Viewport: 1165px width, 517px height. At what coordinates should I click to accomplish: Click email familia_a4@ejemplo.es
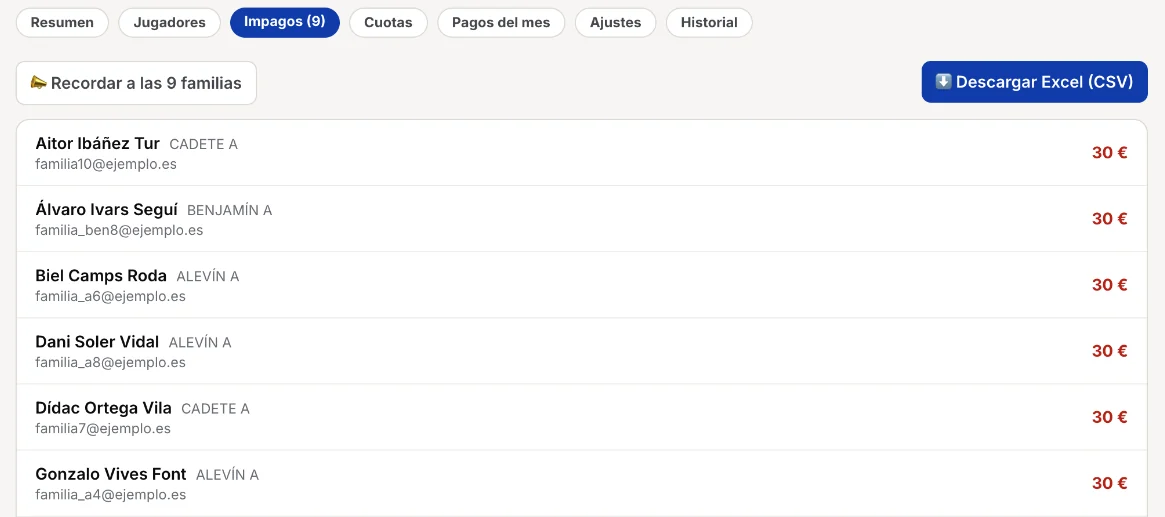[x=110, y=495]
